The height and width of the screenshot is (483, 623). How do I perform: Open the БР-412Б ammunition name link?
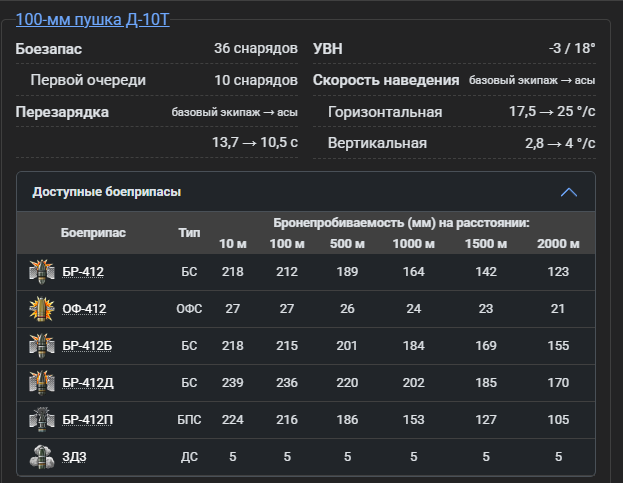click(87, 346)
